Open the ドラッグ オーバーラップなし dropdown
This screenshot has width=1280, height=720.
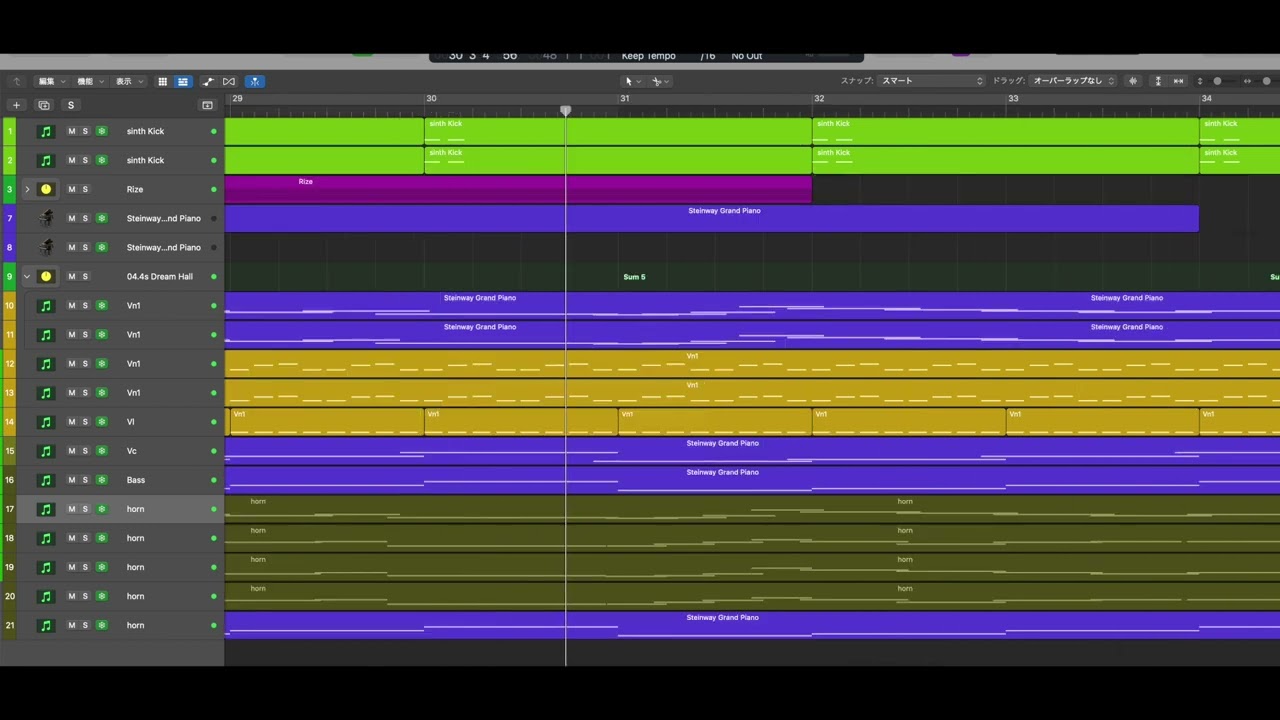point(1073,81)
